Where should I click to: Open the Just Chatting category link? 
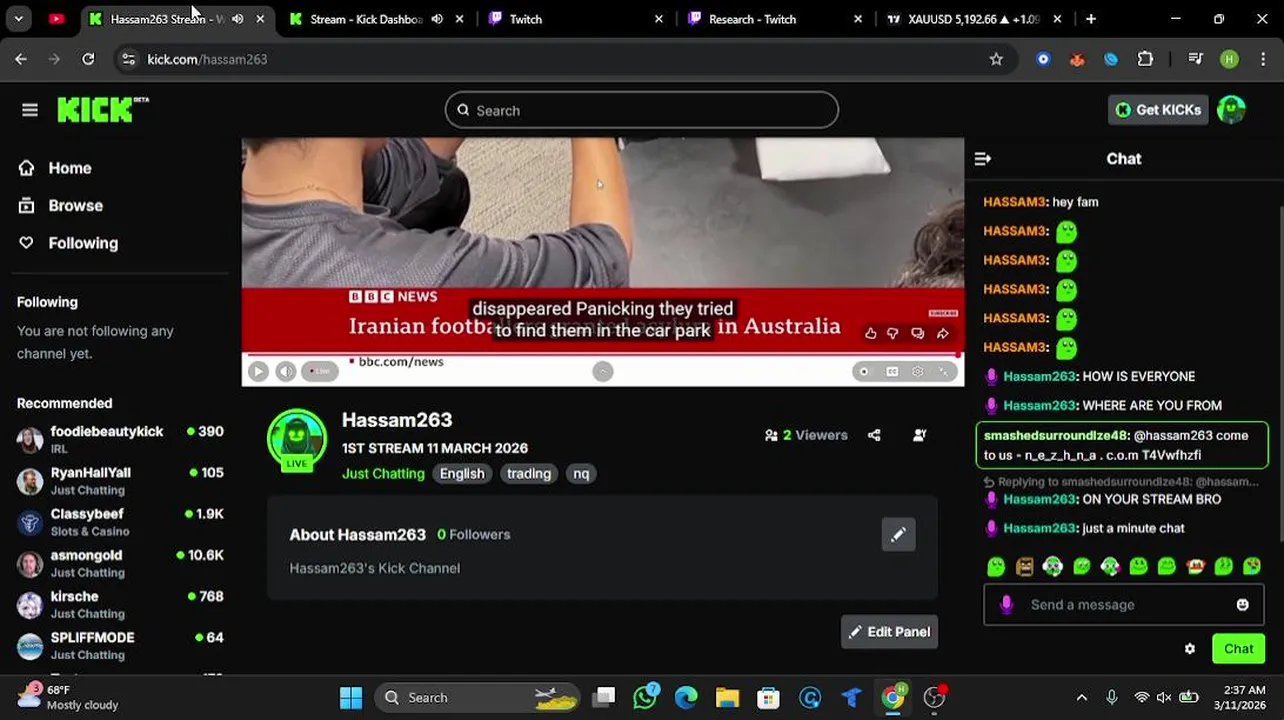[x=383, y=474]
